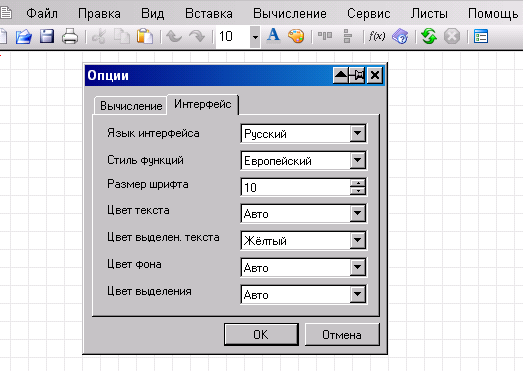523x371 pixels.
Task: Pin the Опции dialog window
Action: (x=358, y=75)
